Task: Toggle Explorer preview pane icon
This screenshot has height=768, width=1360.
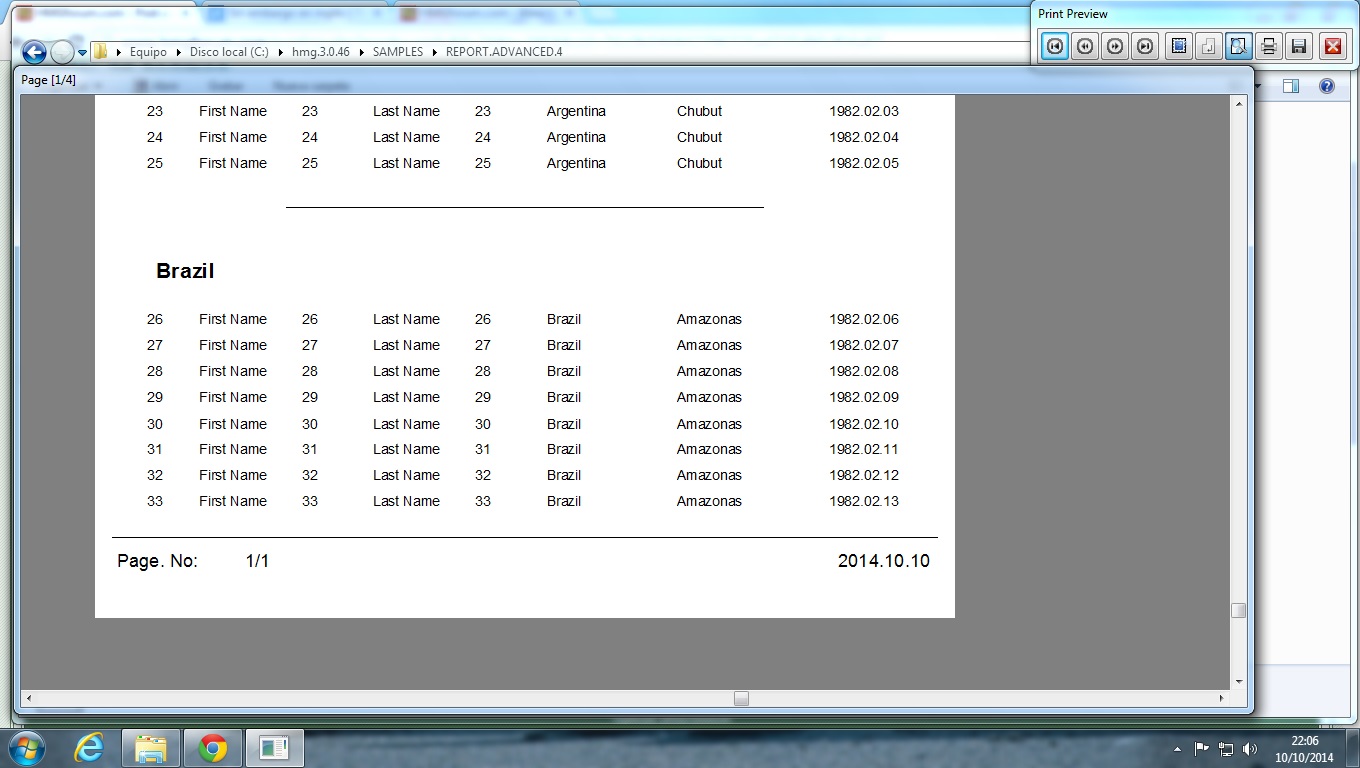Action: coord(1291,87)
